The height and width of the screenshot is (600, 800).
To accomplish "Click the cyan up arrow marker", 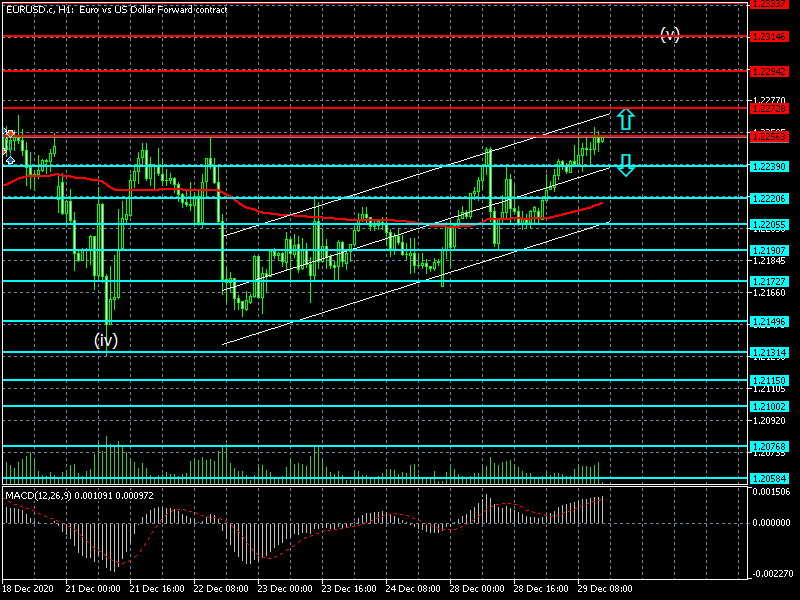I will click(x=625, y=119).
